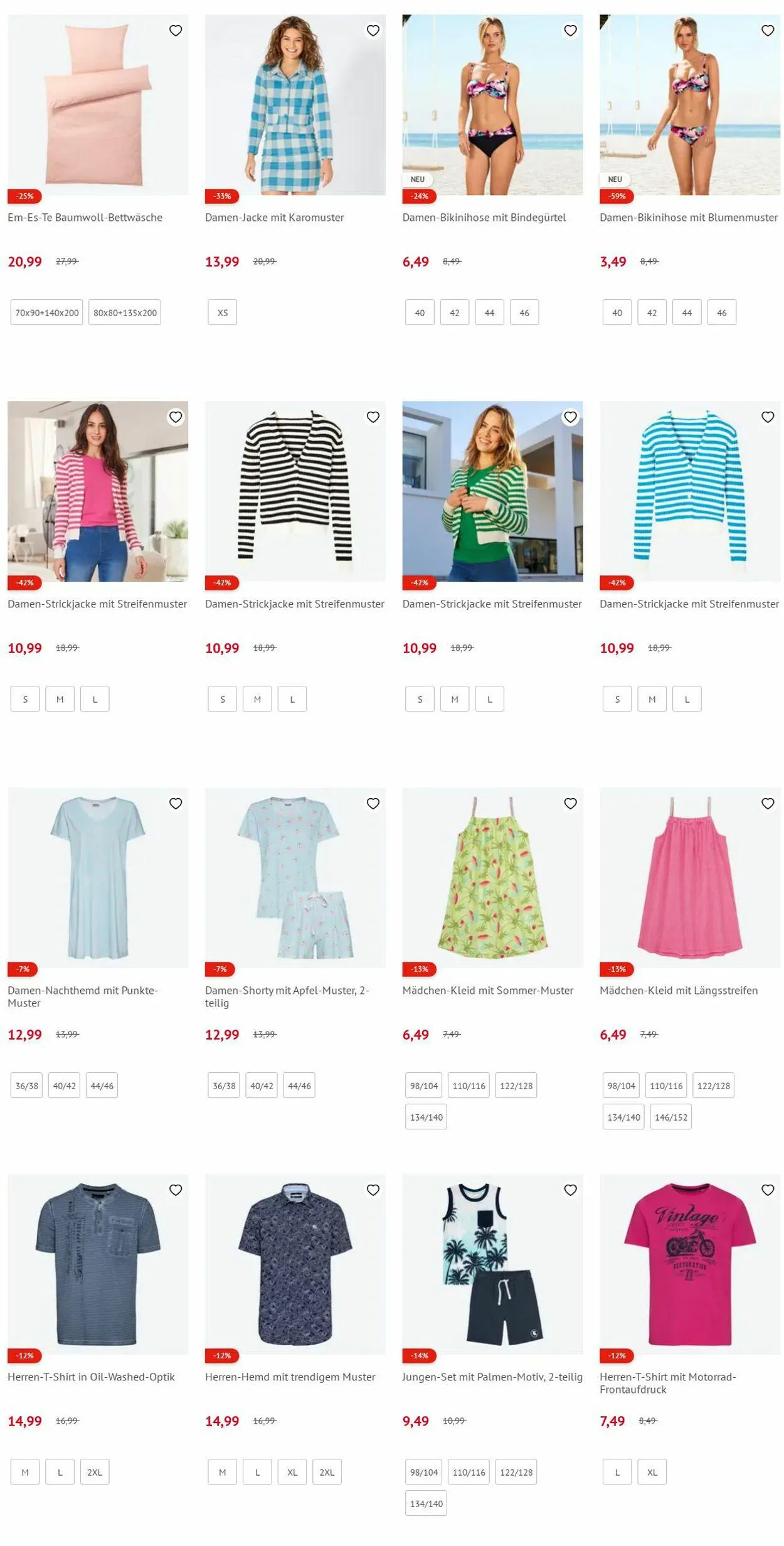The height and width of the screenshot is (1546, 784).
Task: Heart icon on Mädchen-Kleid mit Längsstreifen
Action: pyautogui.click(x=768, y=804)
